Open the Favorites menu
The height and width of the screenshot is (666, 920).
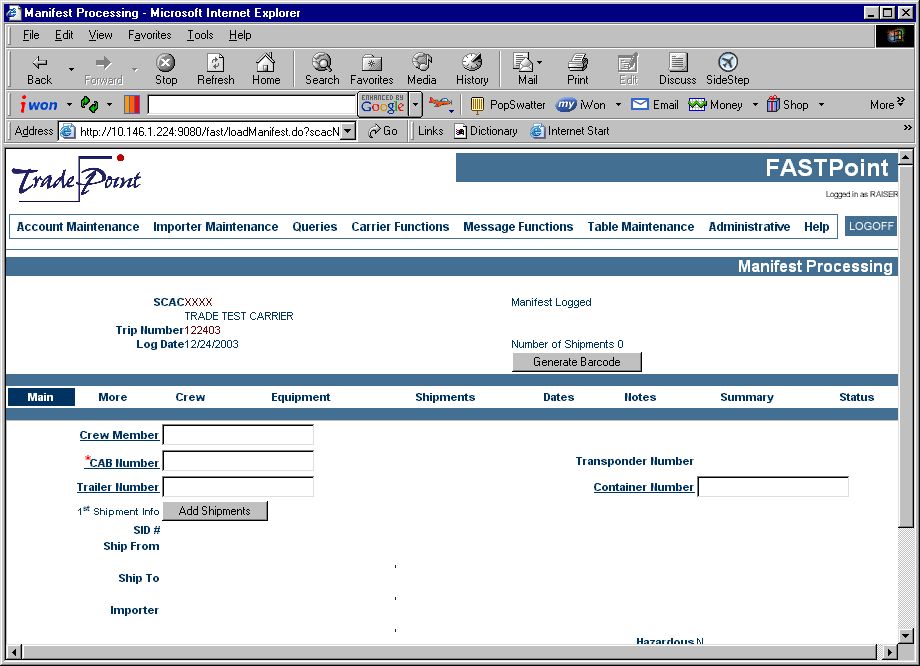(x=150, y=35)
